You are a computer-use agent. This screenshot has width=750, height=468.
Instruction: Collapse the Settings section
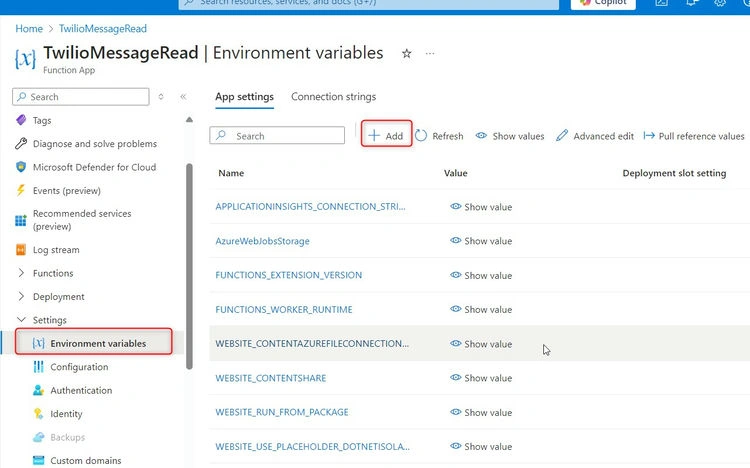21,319
